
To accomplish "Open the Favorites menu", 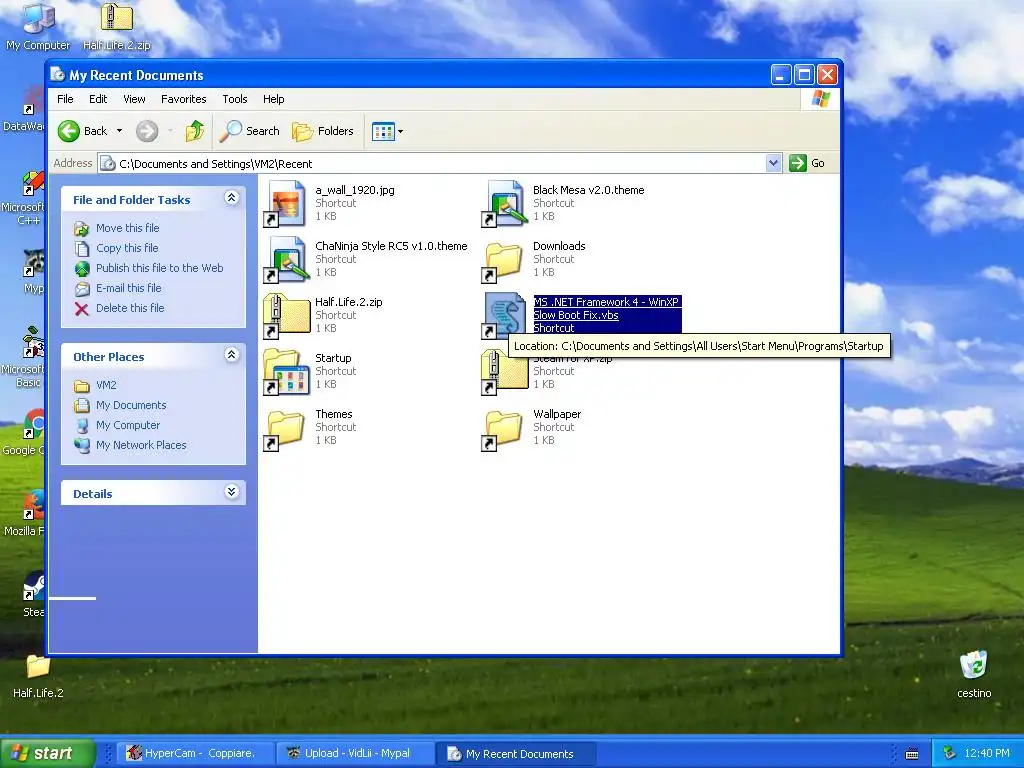I will (x=184, y=99).
